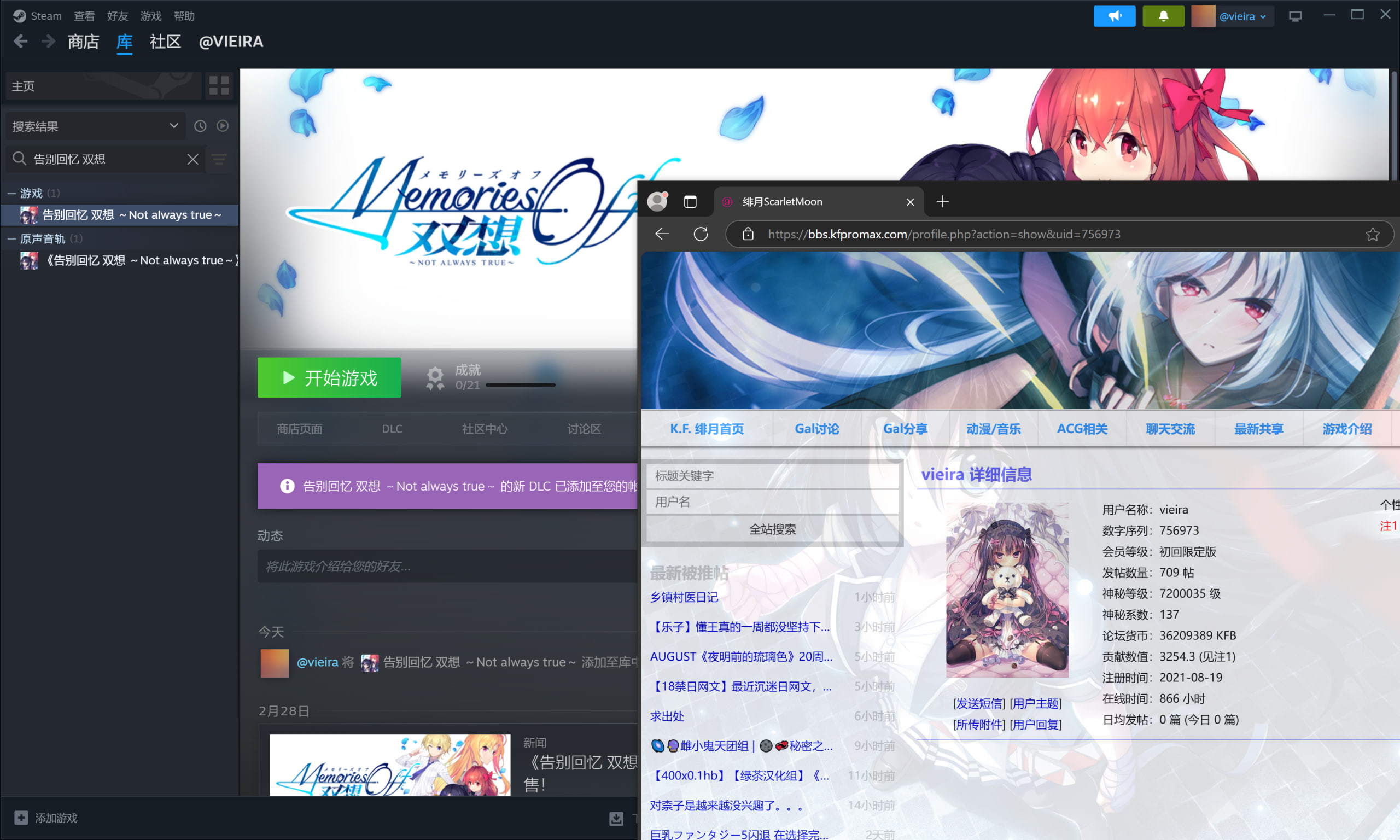The height and width of the screenshot is (840, 1400).
Task: Click the achievements progress bar
Action: tap(520, 385)
